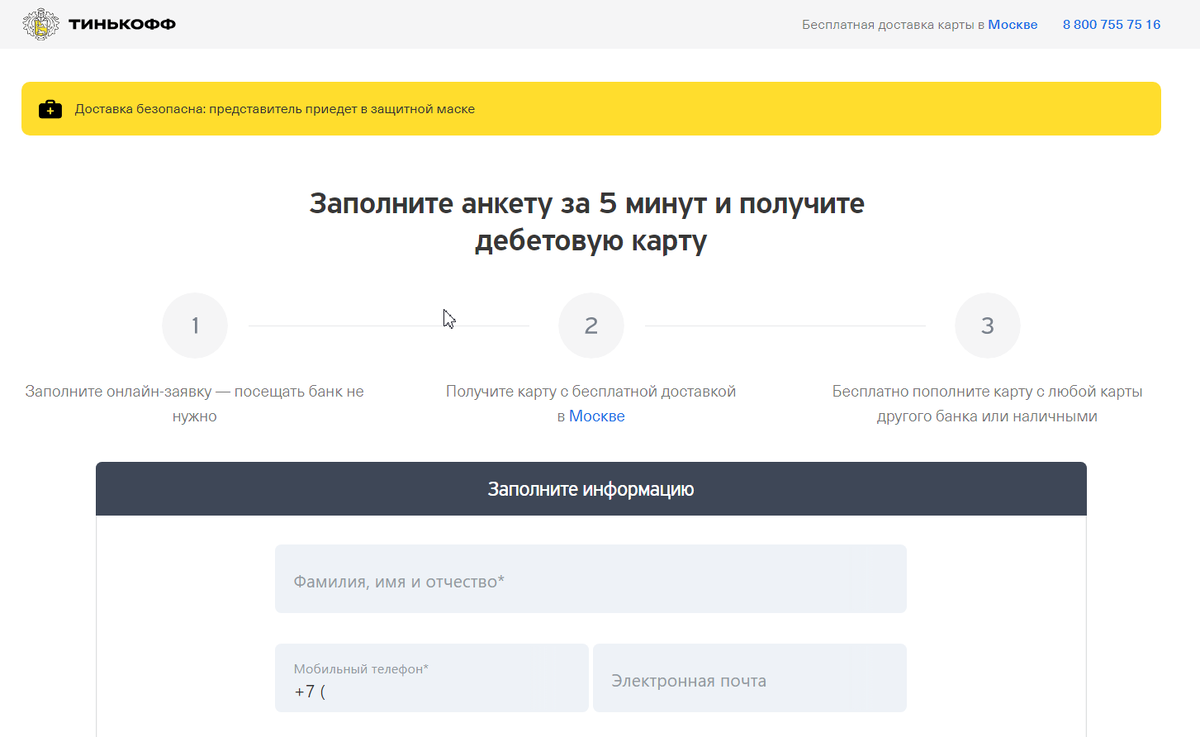Viewport: 1200px width, 737px height.
Task: Click the medical case icon in yellow banner
Action: (x=48, y=108)
